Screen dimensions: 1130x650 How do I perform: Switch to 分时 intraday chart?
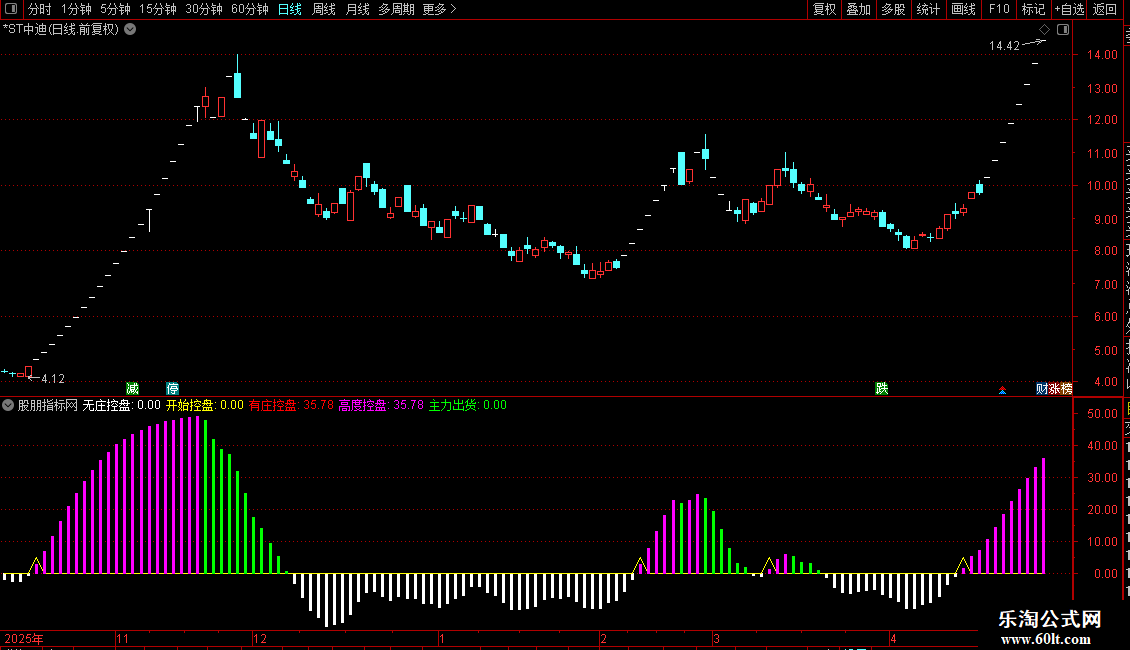coord(40,9)
